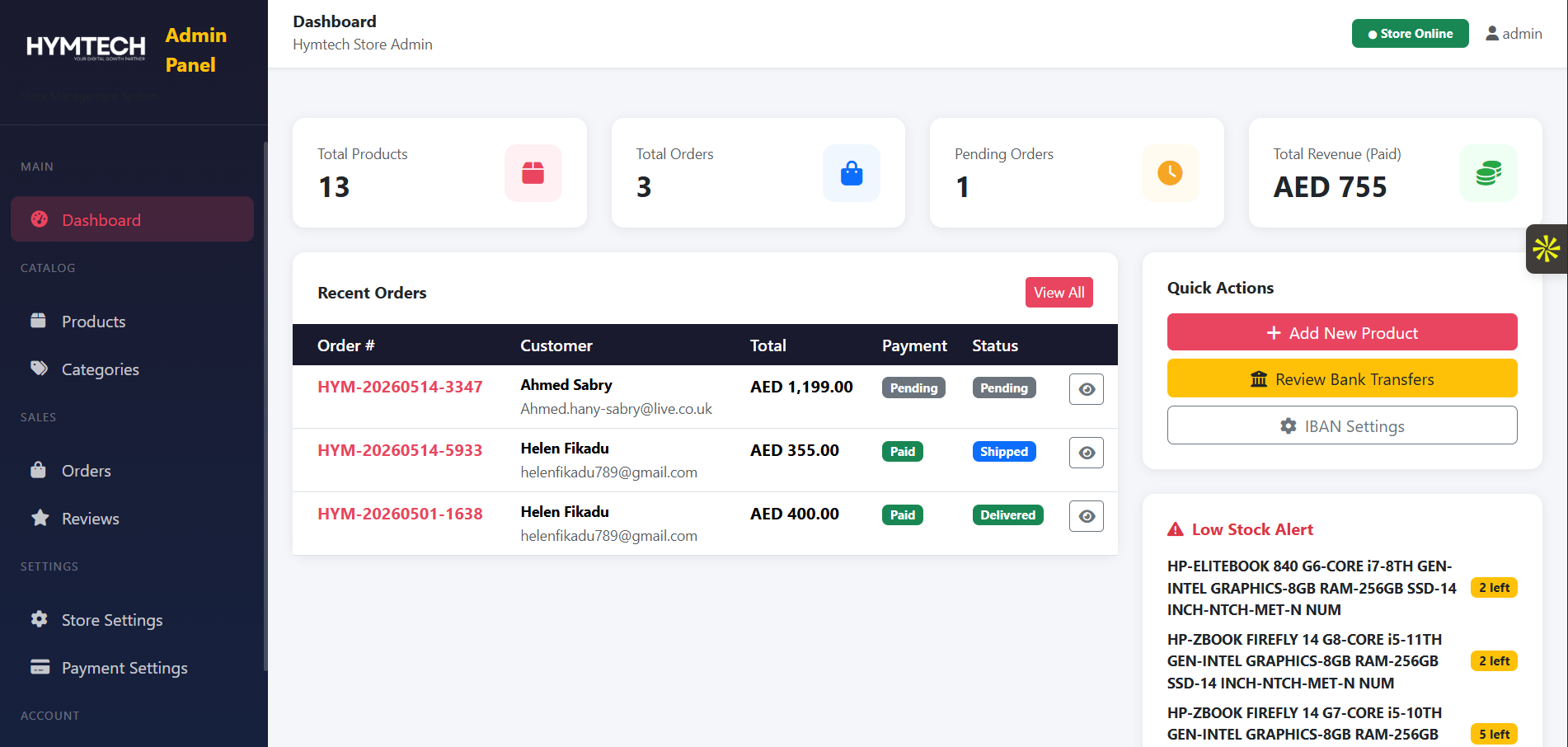Screen dimensions: 1568x747
Task: Click the AED 355.00 total amount
Action: click(x=795, y=450)
